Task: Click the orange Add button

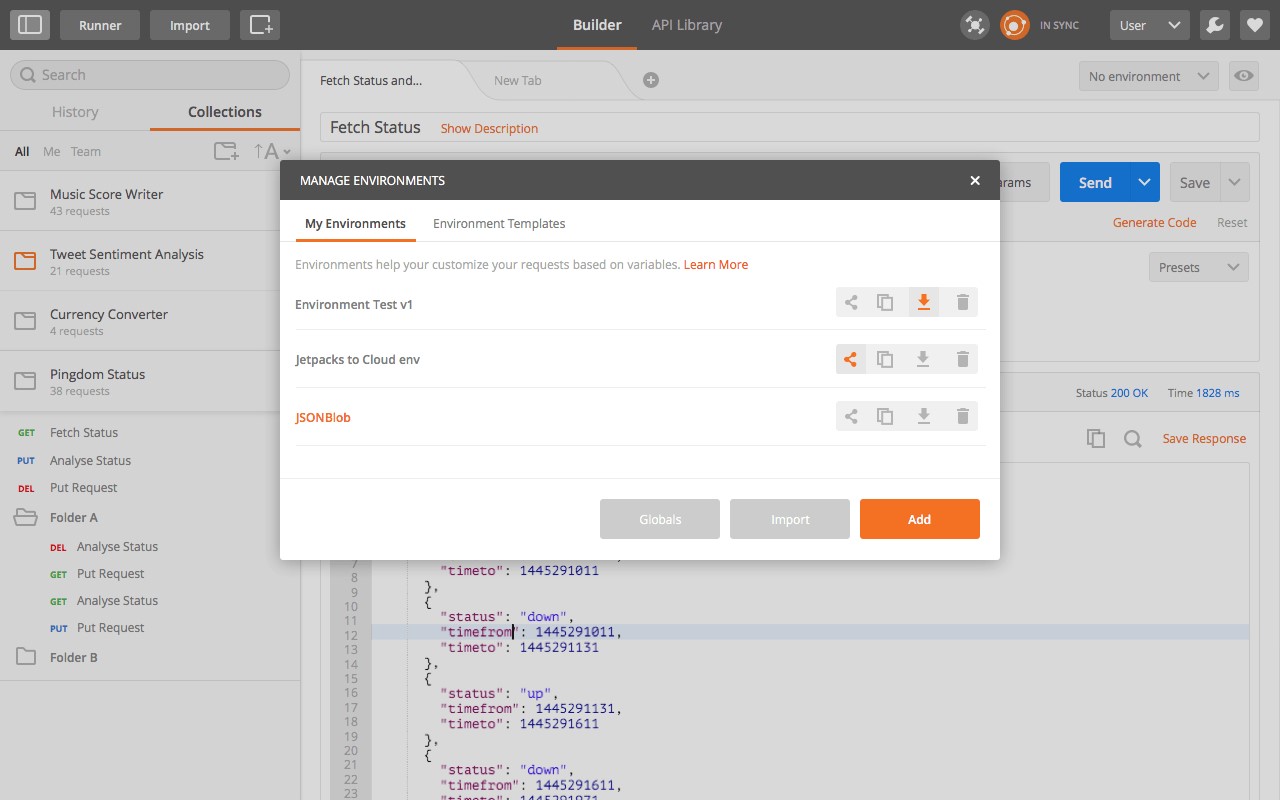Action: pos(919,519)
